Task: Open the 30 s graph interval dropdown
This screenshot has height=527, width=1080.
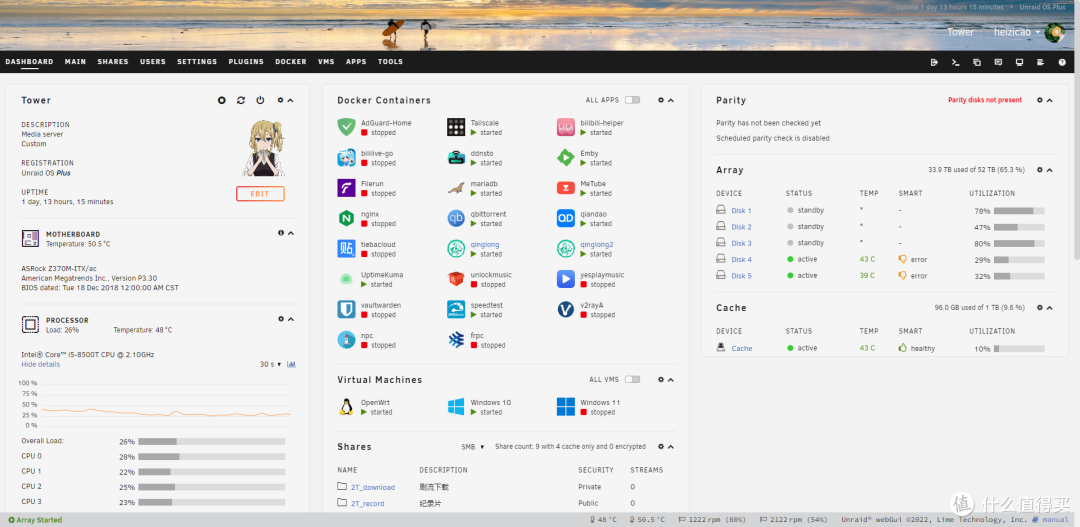Action: pyautogui.click(x=271, y=364)
